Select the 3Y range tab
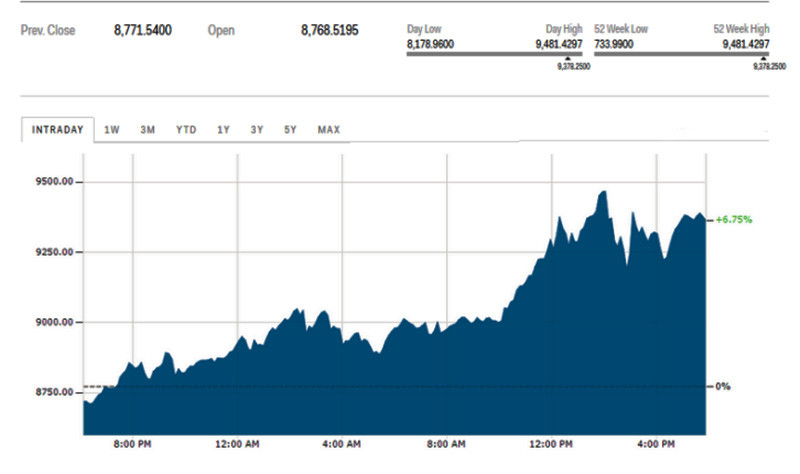The width and height of the screenshot is (800, 474). tap(257, 130)
